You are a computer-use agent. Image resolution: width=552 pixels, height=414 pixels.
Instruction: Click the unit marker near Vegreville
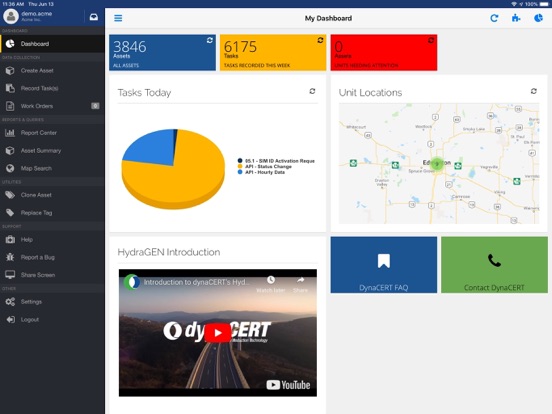click(x=516, y=181)
